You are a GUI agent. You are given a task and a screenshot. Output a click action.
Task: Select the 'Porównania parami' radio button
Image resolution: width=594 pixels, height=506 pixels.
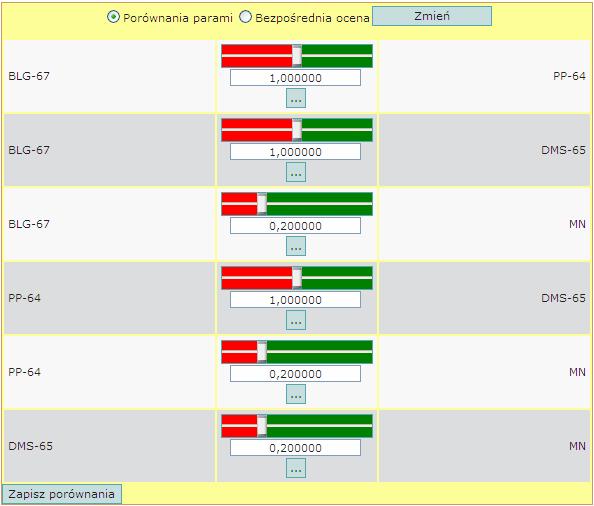[x=113, y=17]
